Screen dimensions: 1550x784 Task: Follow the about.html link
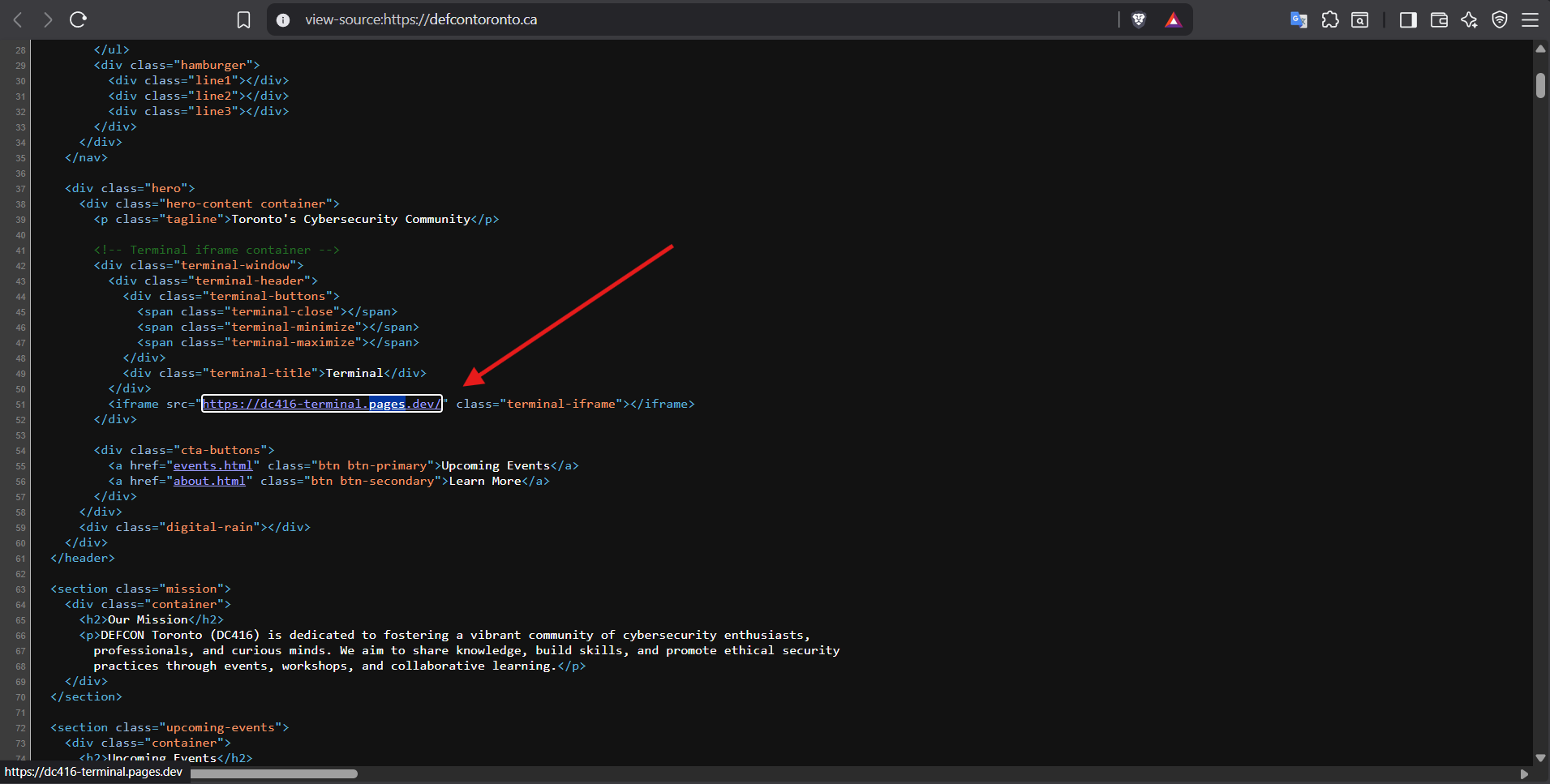(210, 481)
